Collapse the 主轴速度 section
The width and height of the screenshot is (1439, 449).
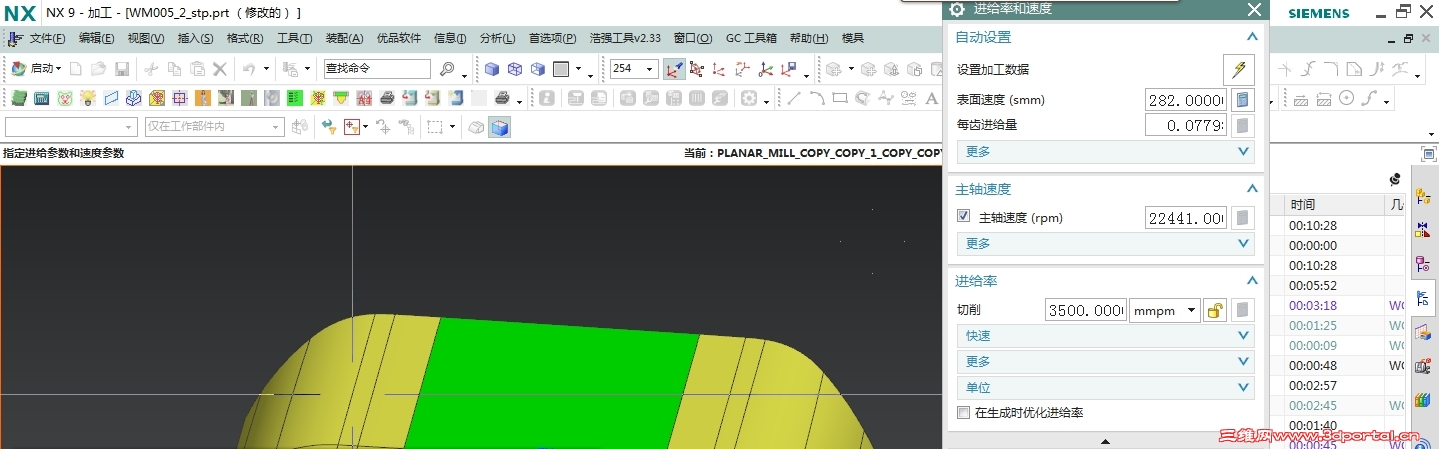(x=1251, y=189)
